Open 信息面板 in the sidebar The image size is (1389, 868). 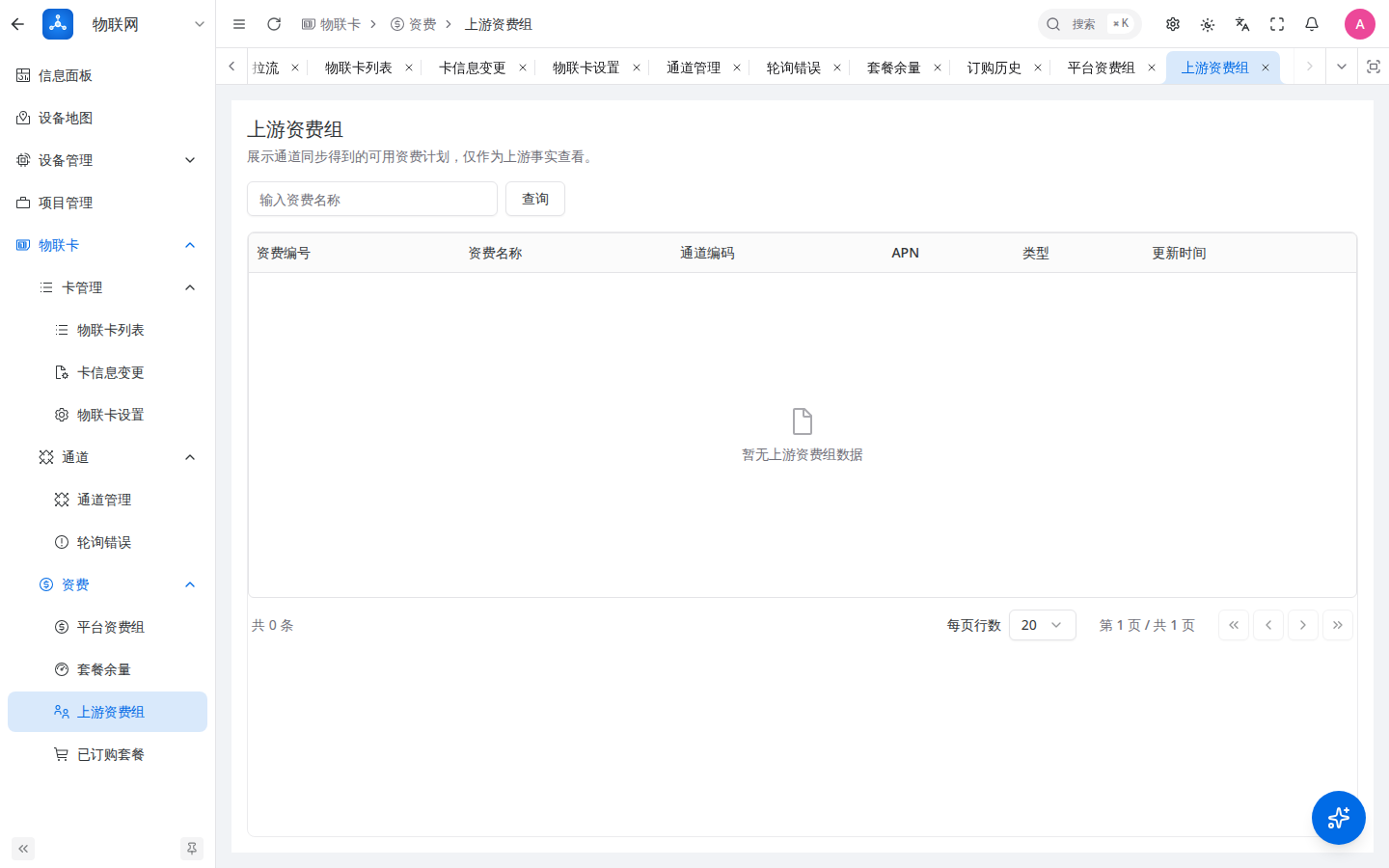click(107, 75)
